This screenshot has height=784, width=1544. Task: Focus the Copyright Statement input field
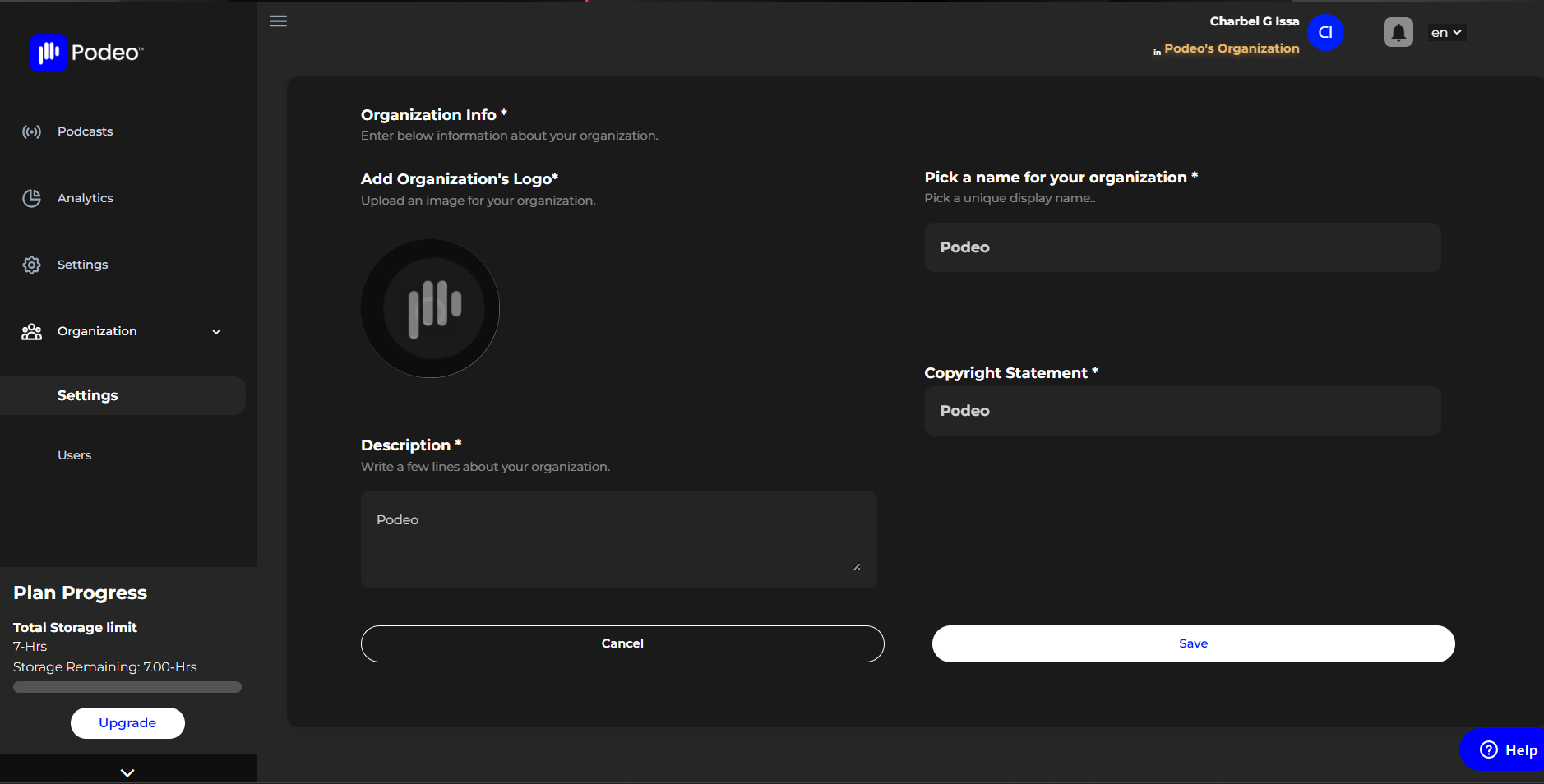(x=1182, y=411)
